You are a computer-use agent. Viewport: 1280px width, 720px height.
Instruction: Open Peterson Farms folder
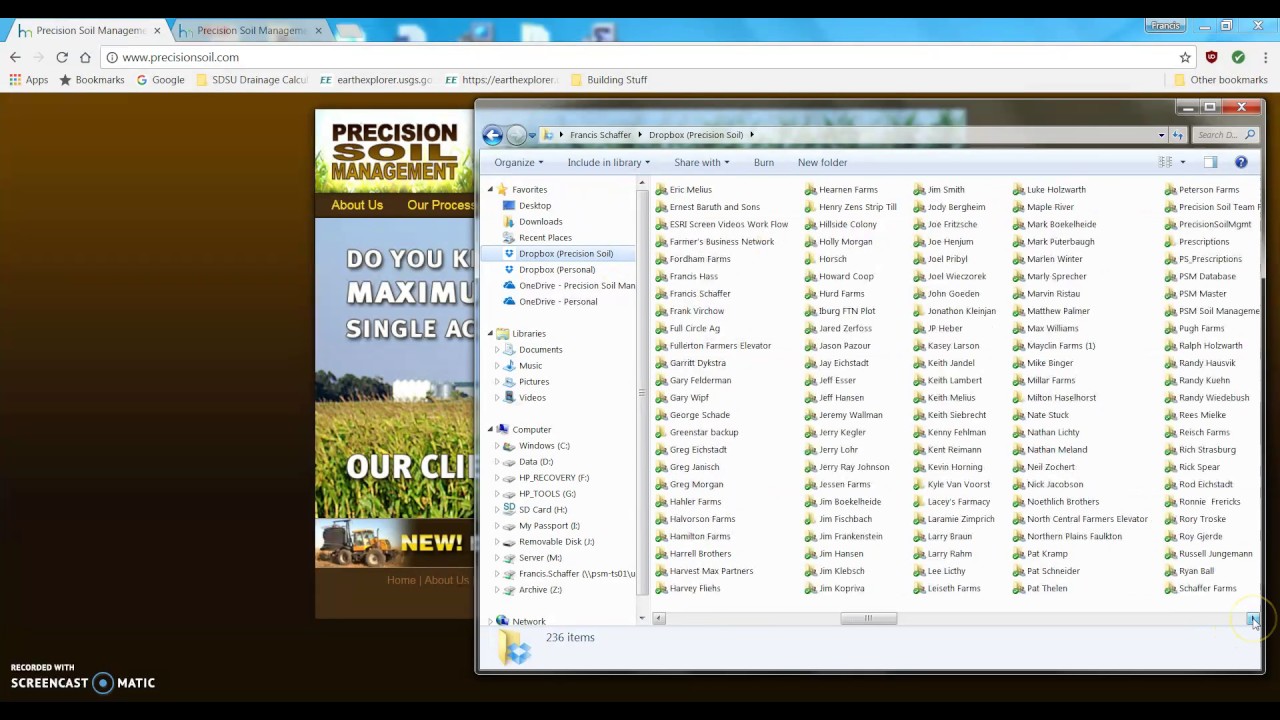1202,190
